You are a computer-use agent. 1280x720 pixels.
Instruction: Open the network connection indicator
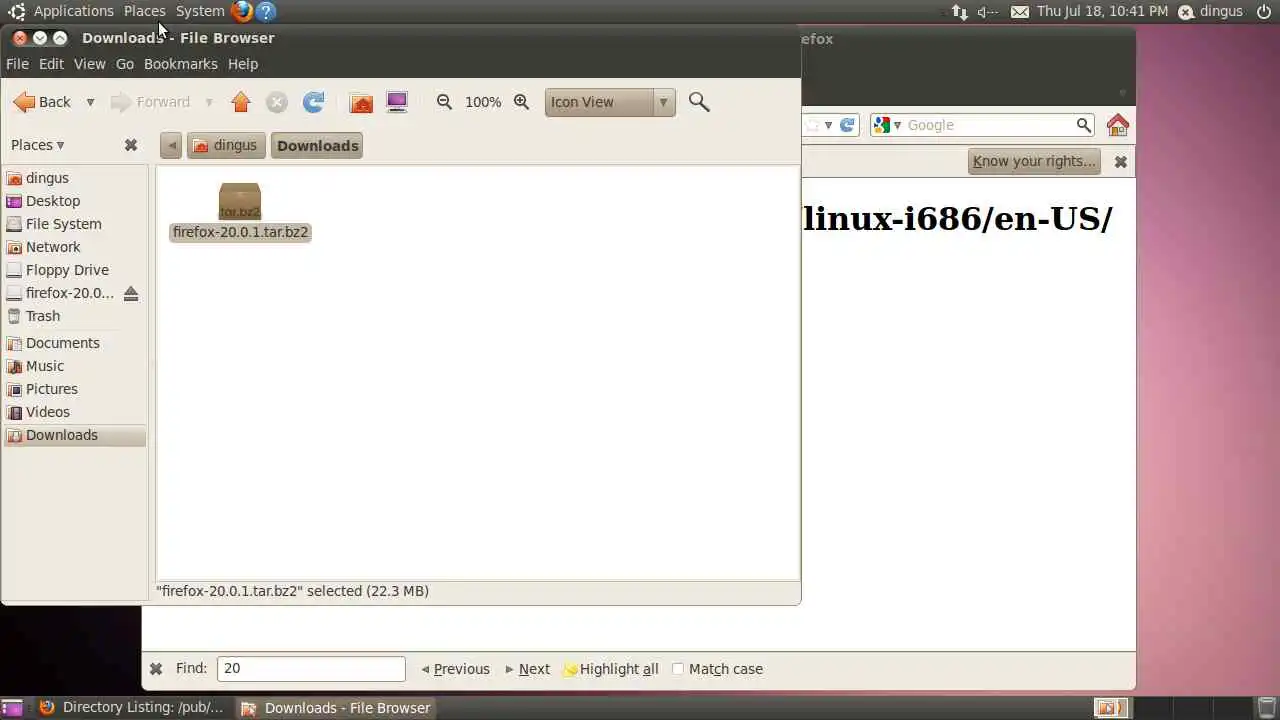(x=960, y=11)
